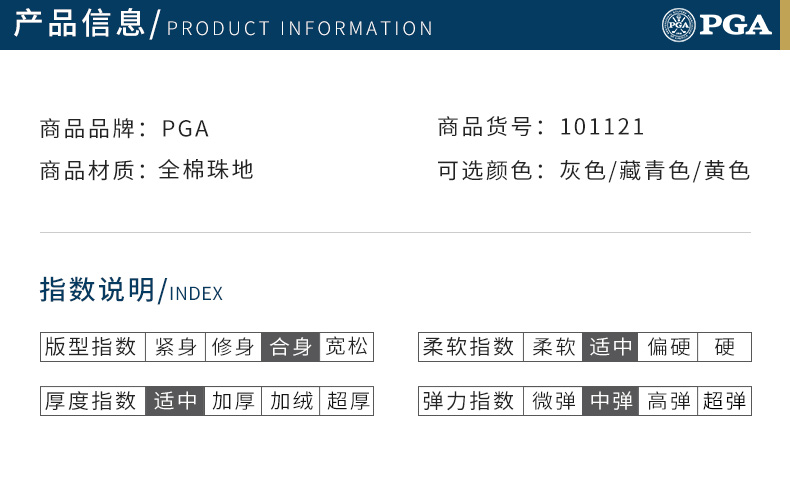
Task: Click the 产品信息 header title
Action: pos(78,25)
